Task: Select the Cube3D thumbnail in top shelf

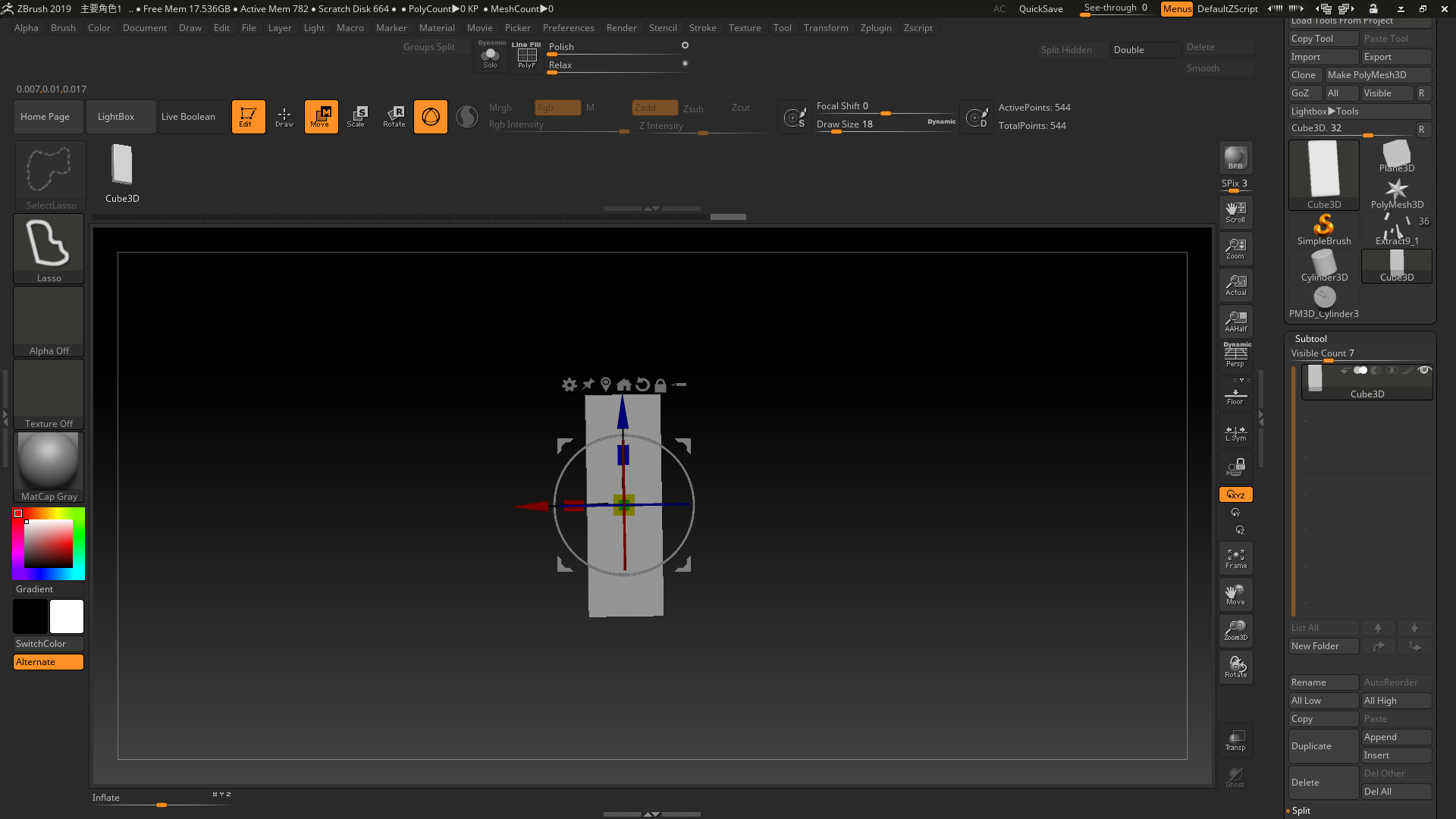Action: click(122, 174)
